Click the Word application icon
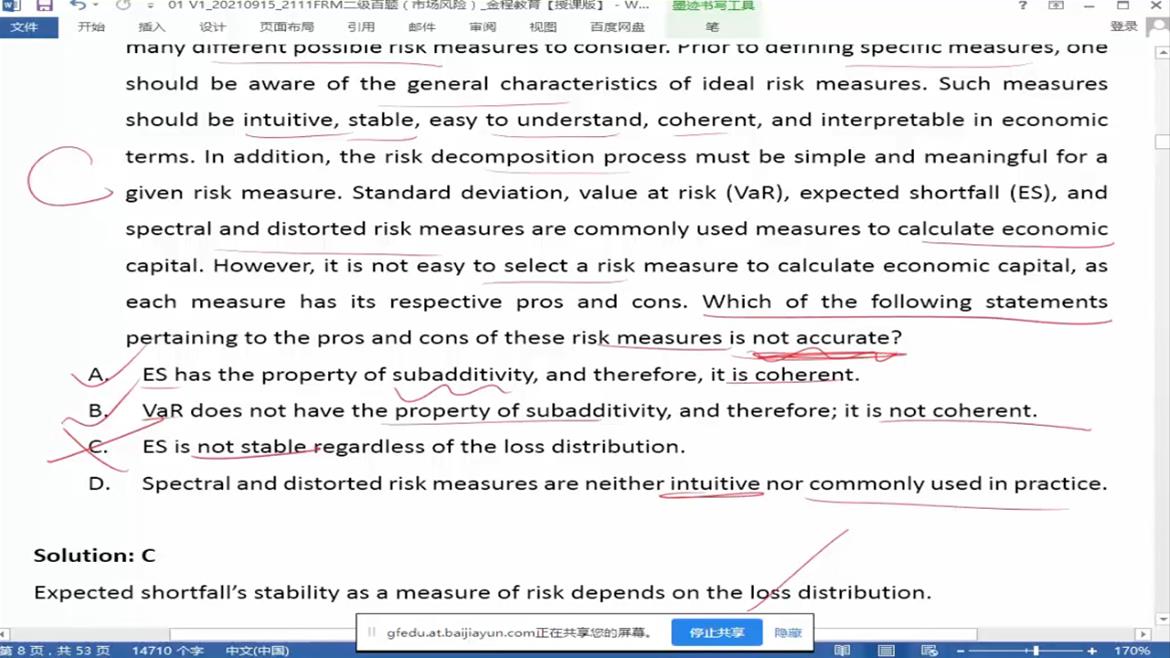This screenshot has width=1170, height=658. click(x=10, y=5)
